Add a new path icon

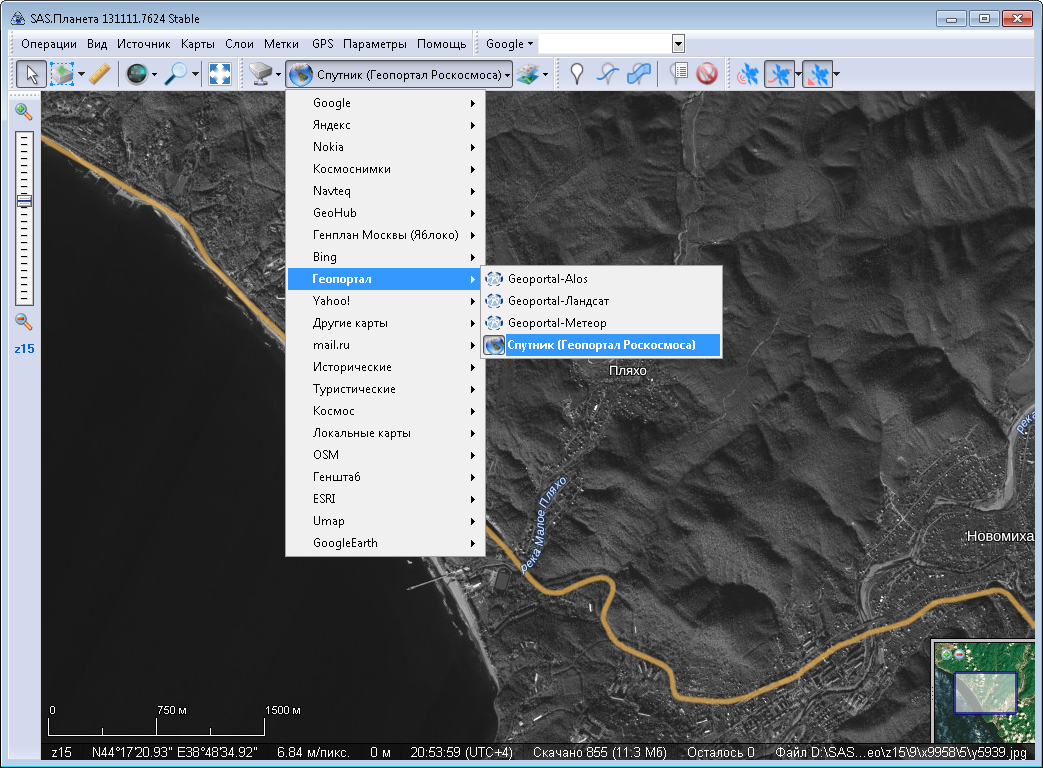[607, 74]
